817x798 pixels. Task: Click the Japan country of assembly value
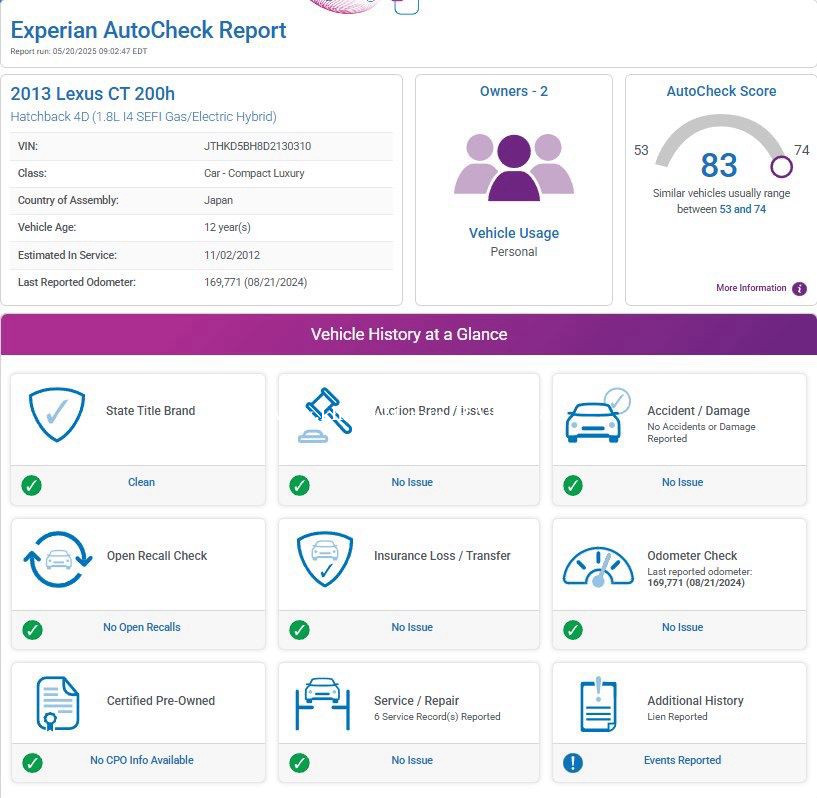[218, 201]
